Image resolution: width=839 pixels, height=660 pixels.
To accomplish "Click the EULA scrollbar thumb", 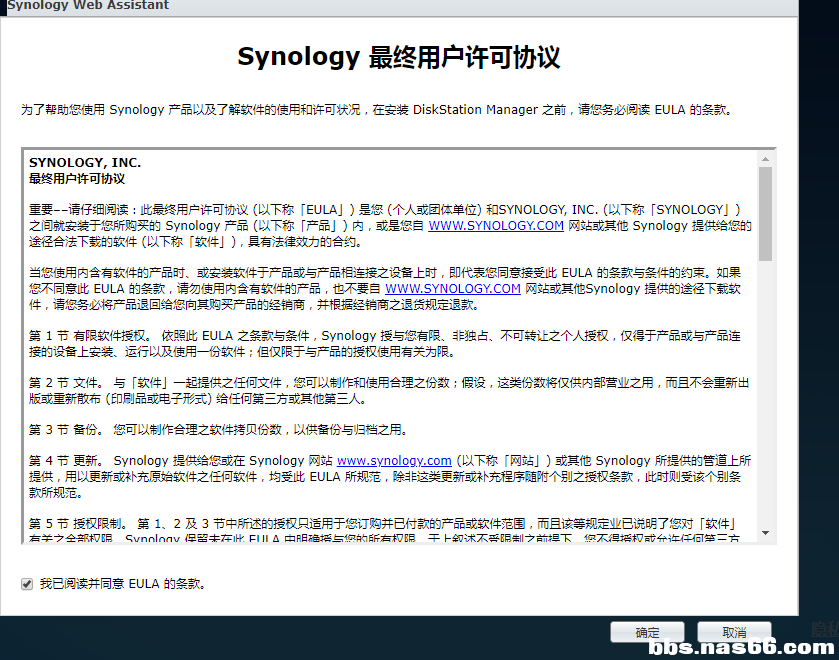I will 765,214.
